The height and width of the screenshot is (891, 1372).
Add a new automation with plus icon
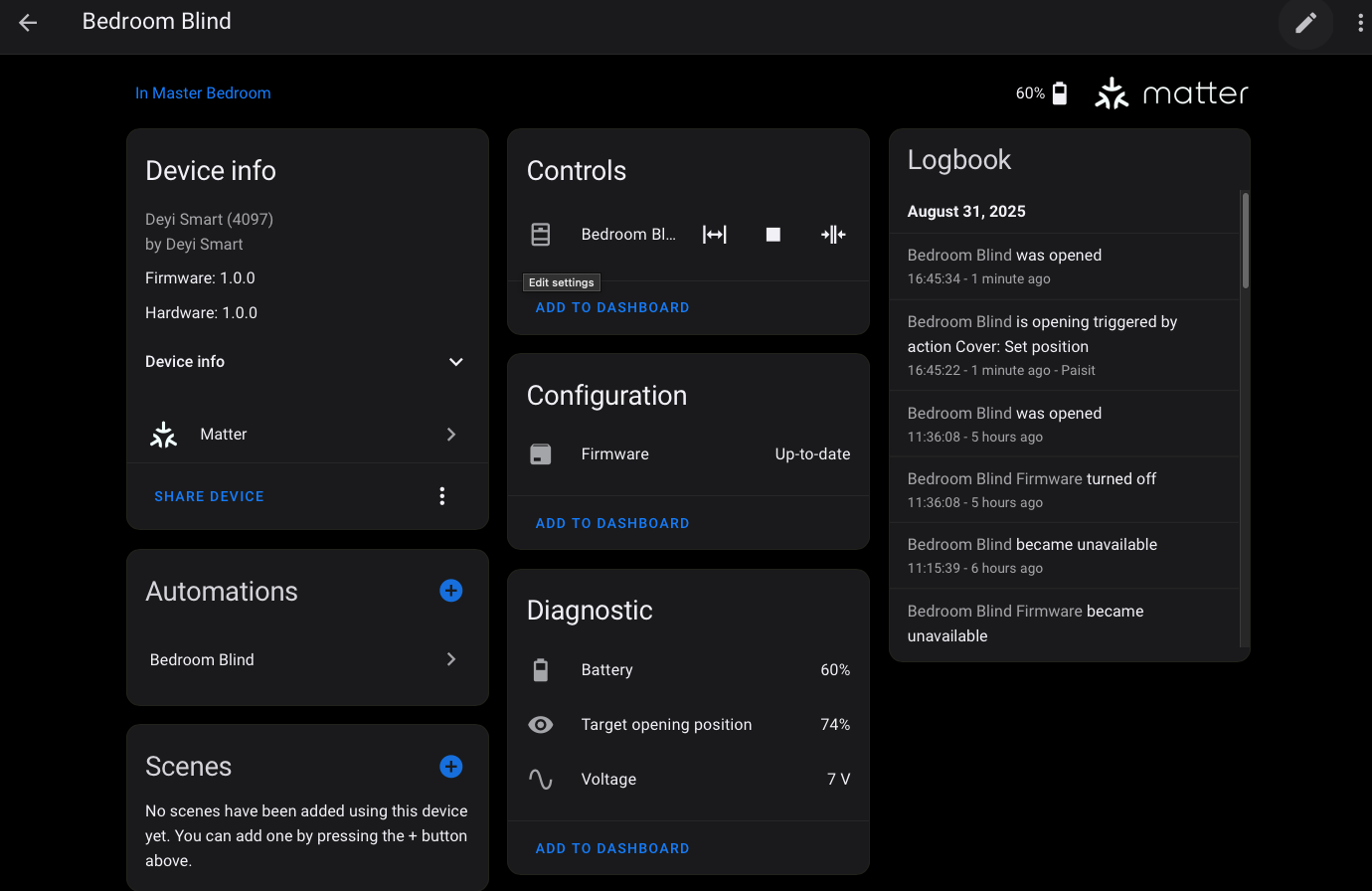click(450, 591)
